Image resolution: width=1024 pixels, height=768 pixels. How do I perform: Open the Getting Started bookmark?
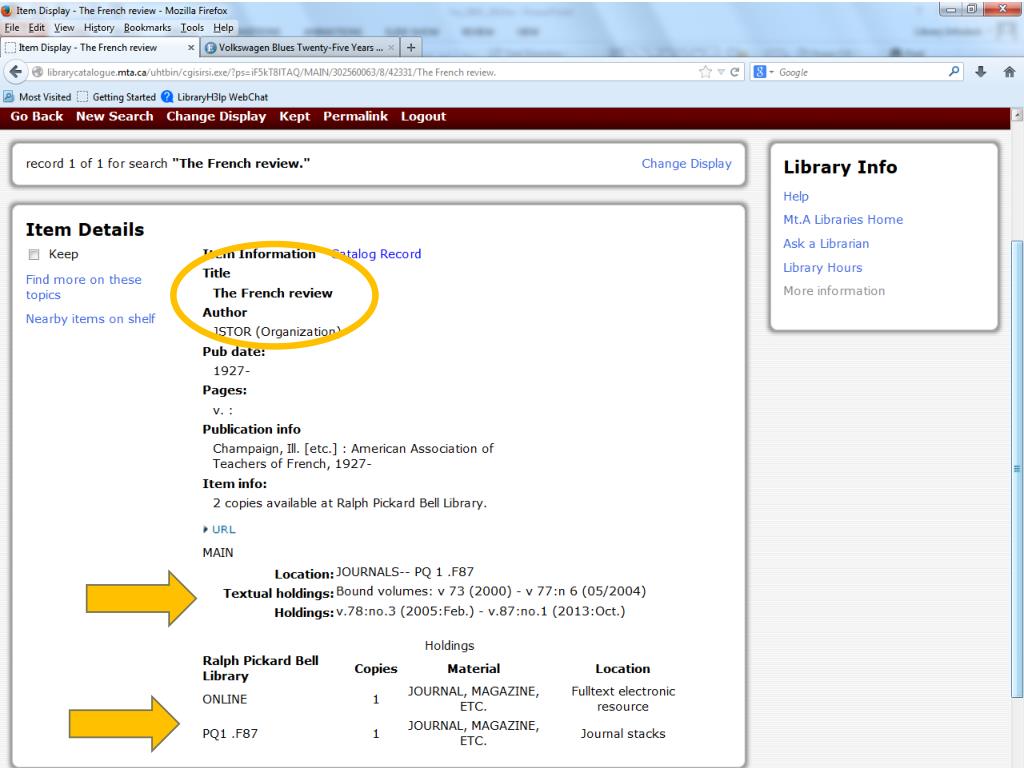pos(117,97)
